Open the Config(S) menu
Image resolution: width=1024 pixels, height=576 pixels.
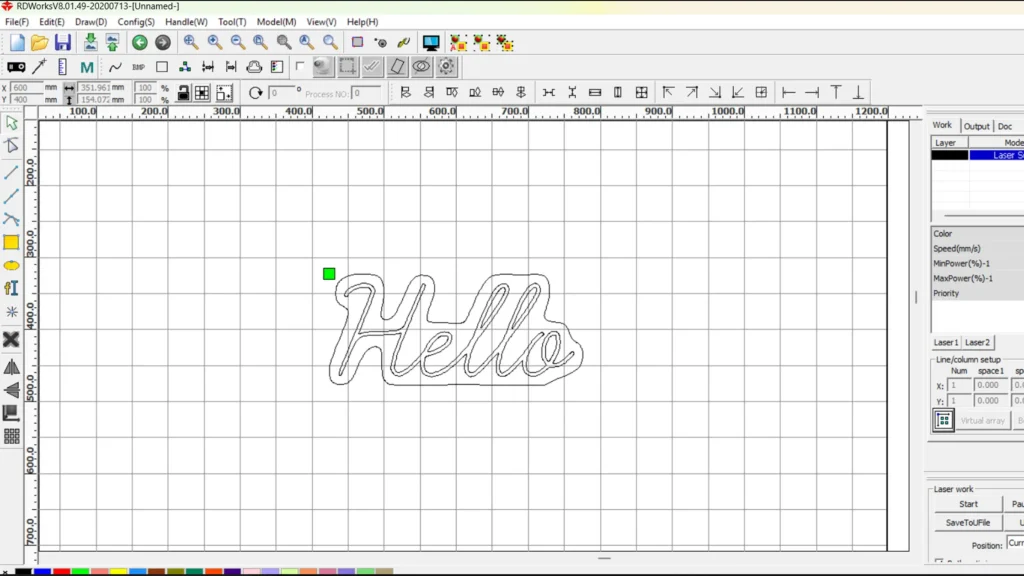[136, 22]
